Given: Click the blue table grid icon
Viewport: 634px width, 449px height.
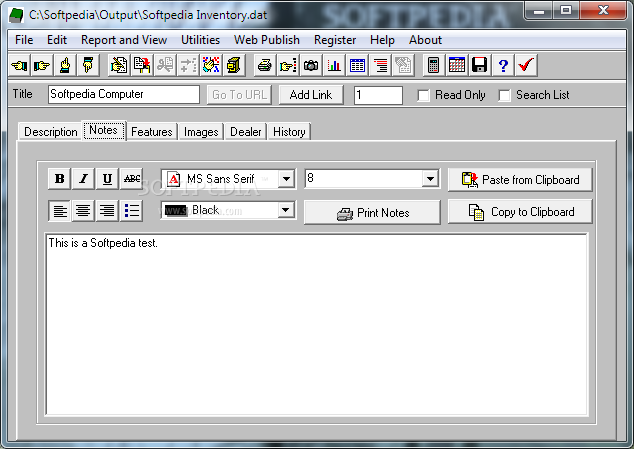Looking at the screenshot, I should [357, 65].
